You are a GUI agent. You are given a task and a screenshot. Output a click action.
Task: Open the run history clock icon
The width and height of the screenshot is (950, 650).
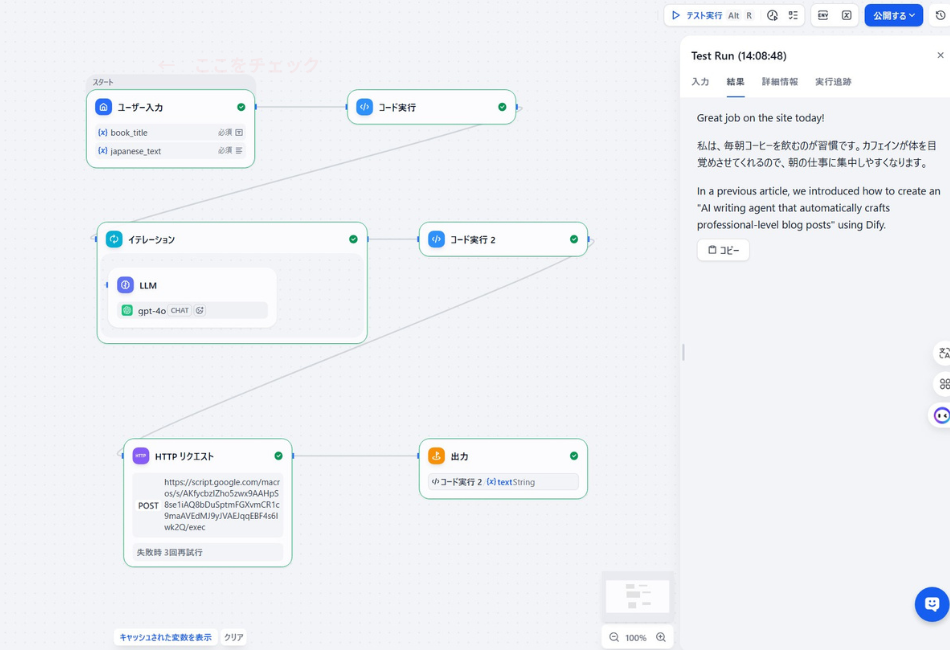tap(772, 15)
